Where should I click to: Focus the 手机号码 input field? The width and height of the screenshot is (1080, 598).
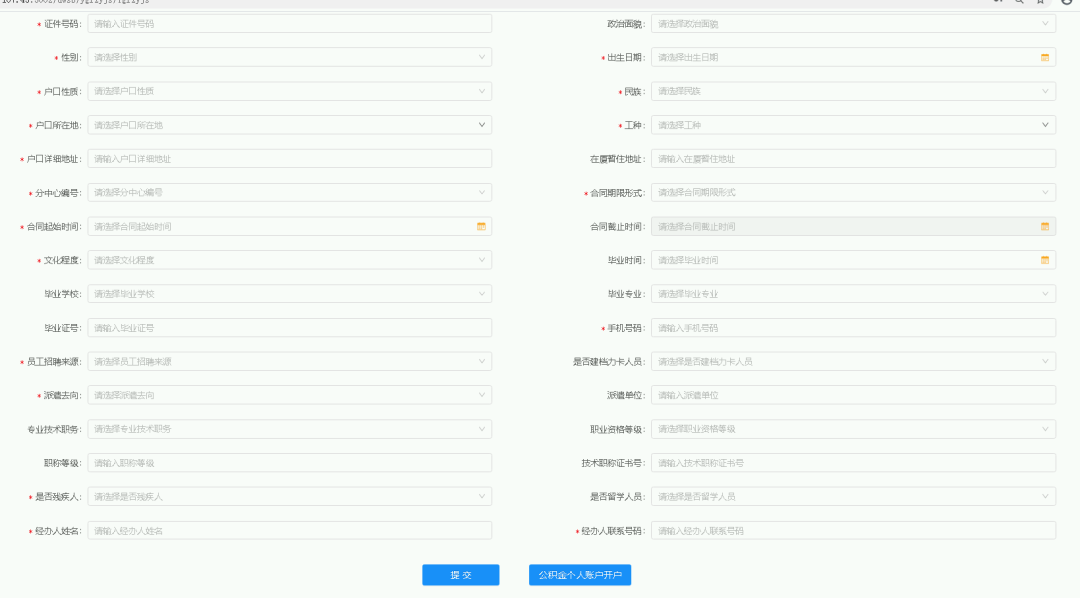853,327
